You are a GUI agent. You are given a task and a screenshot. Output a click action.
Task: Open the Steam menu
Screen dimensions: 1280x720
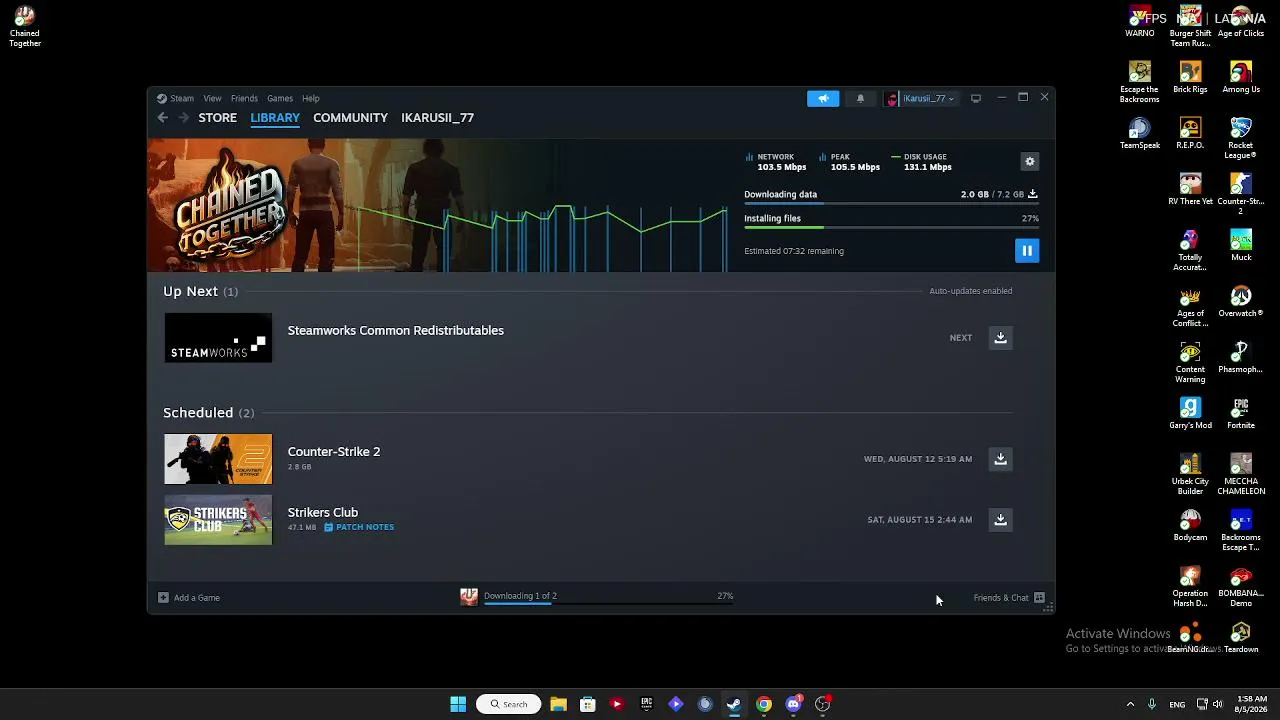(176, 99)
